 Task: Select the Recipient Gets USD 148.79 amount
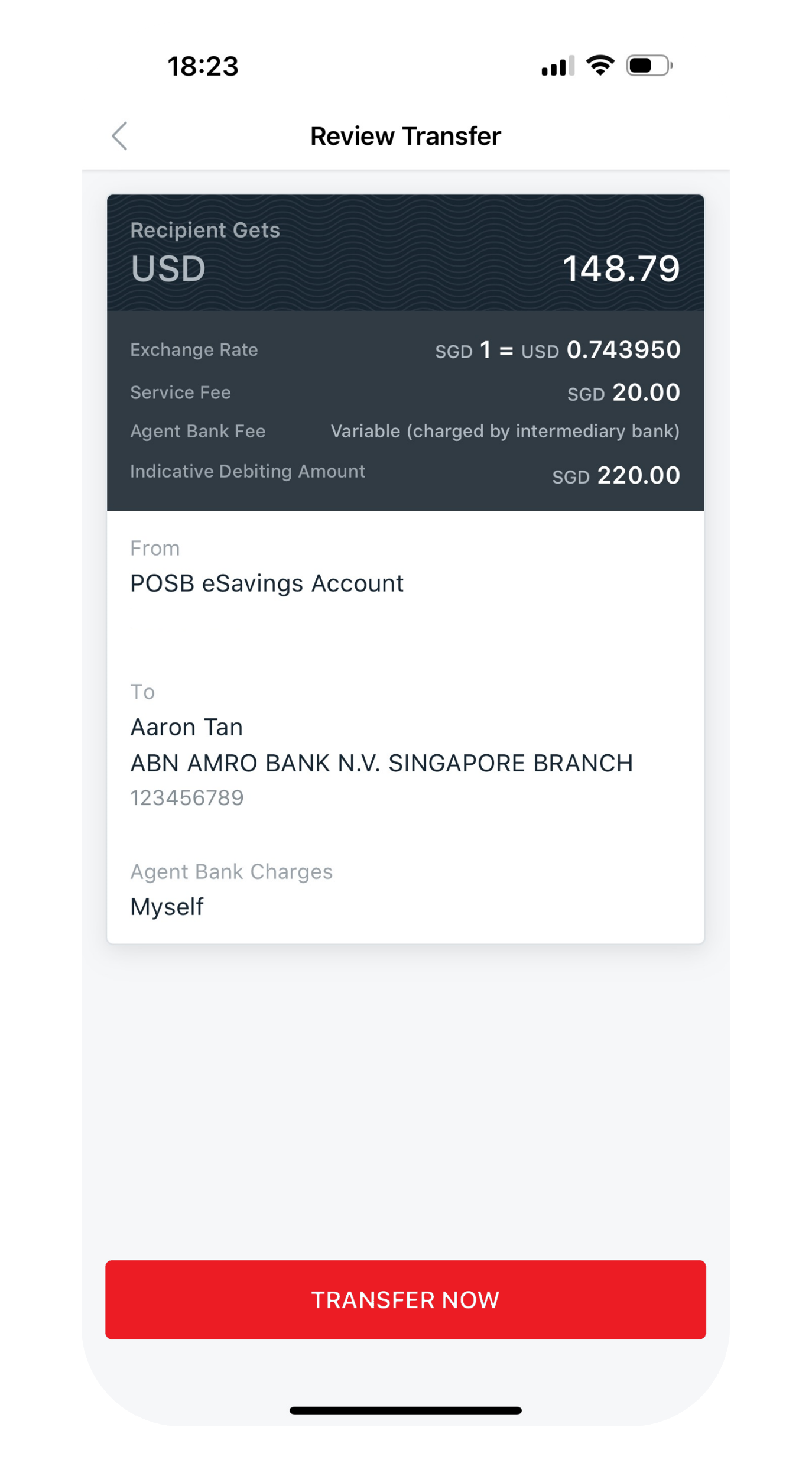pos(621,268)
